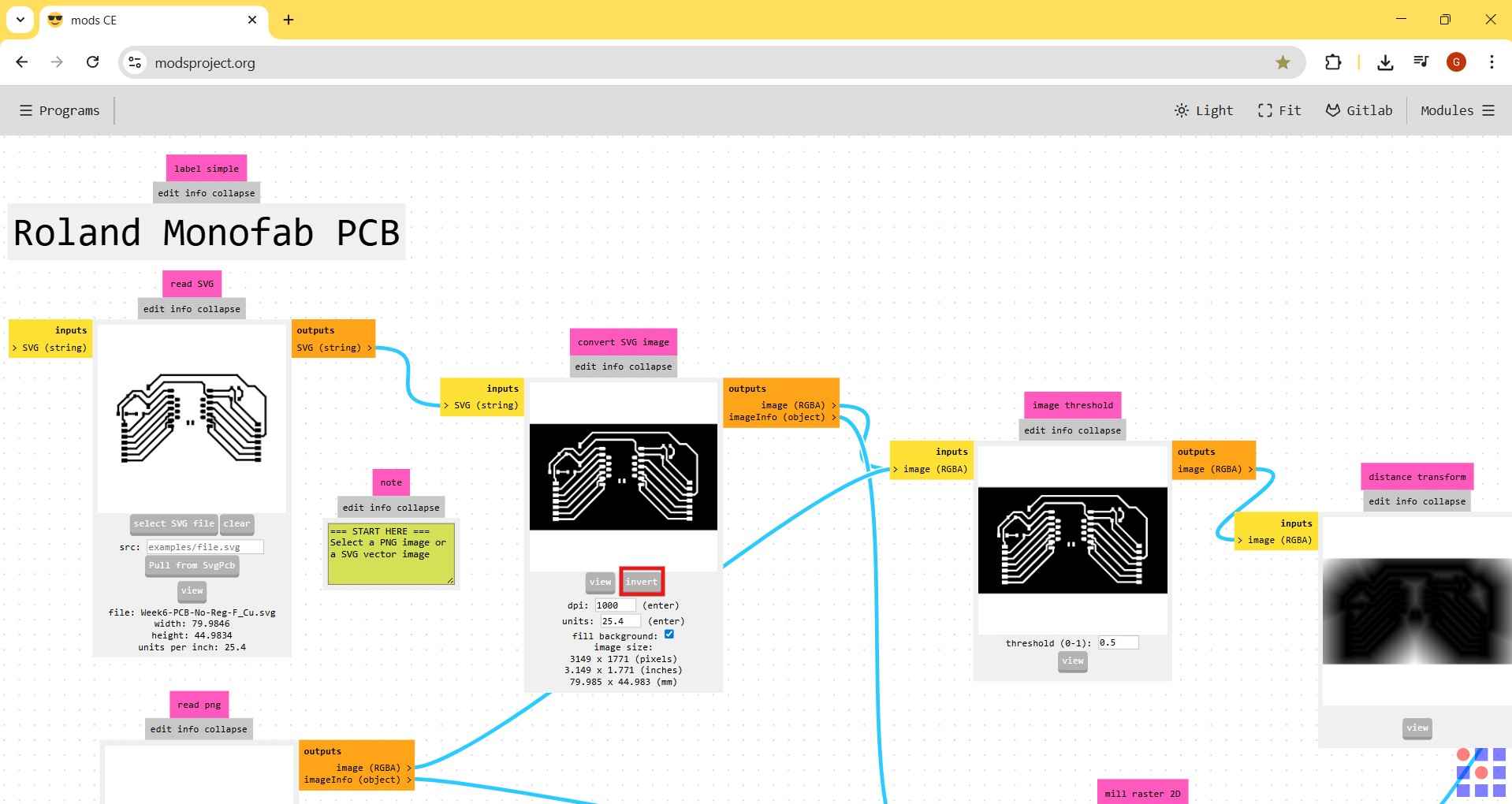This screenshot has width=1512, height=804.
Task: Select the mods CE browser tab
Action: coord(154,20)
